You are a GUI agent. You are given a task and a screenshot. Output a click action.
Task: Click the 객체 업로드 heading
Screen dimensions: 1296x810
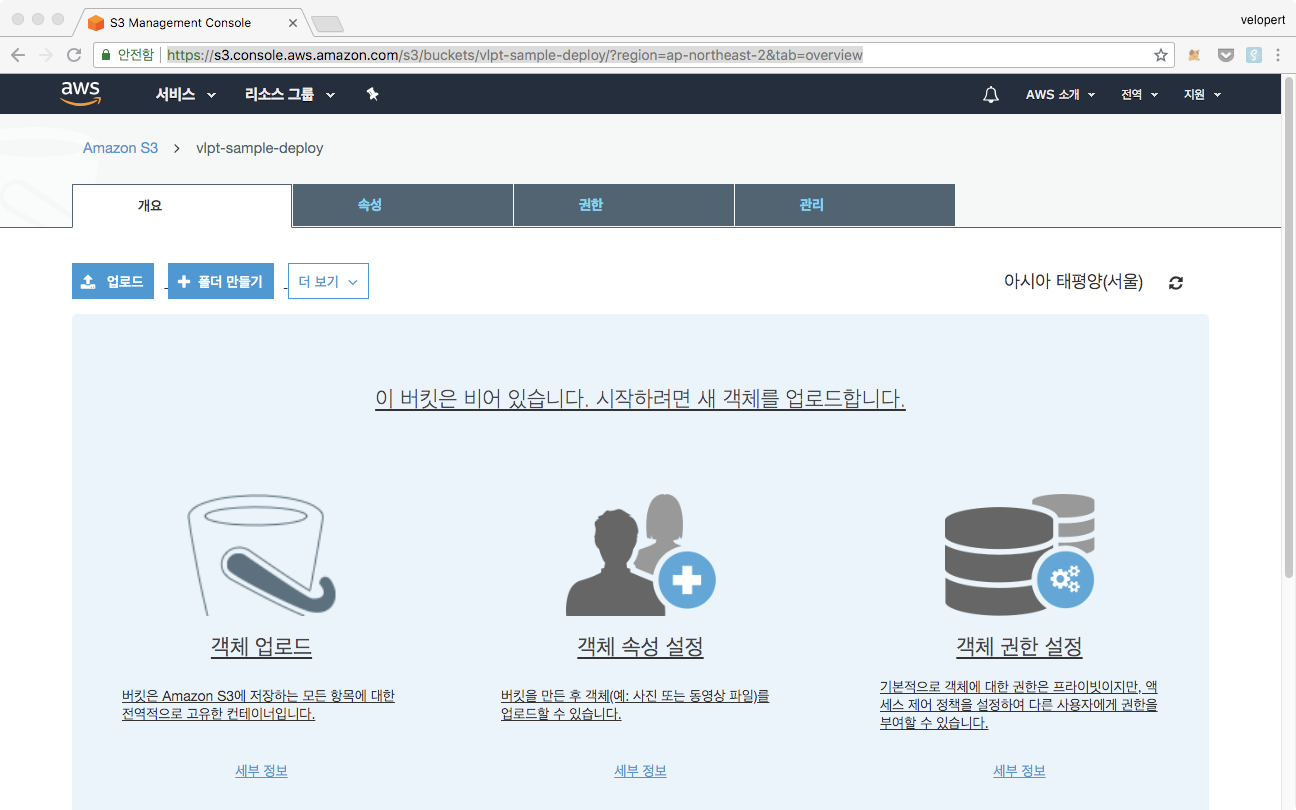point(262,646)
